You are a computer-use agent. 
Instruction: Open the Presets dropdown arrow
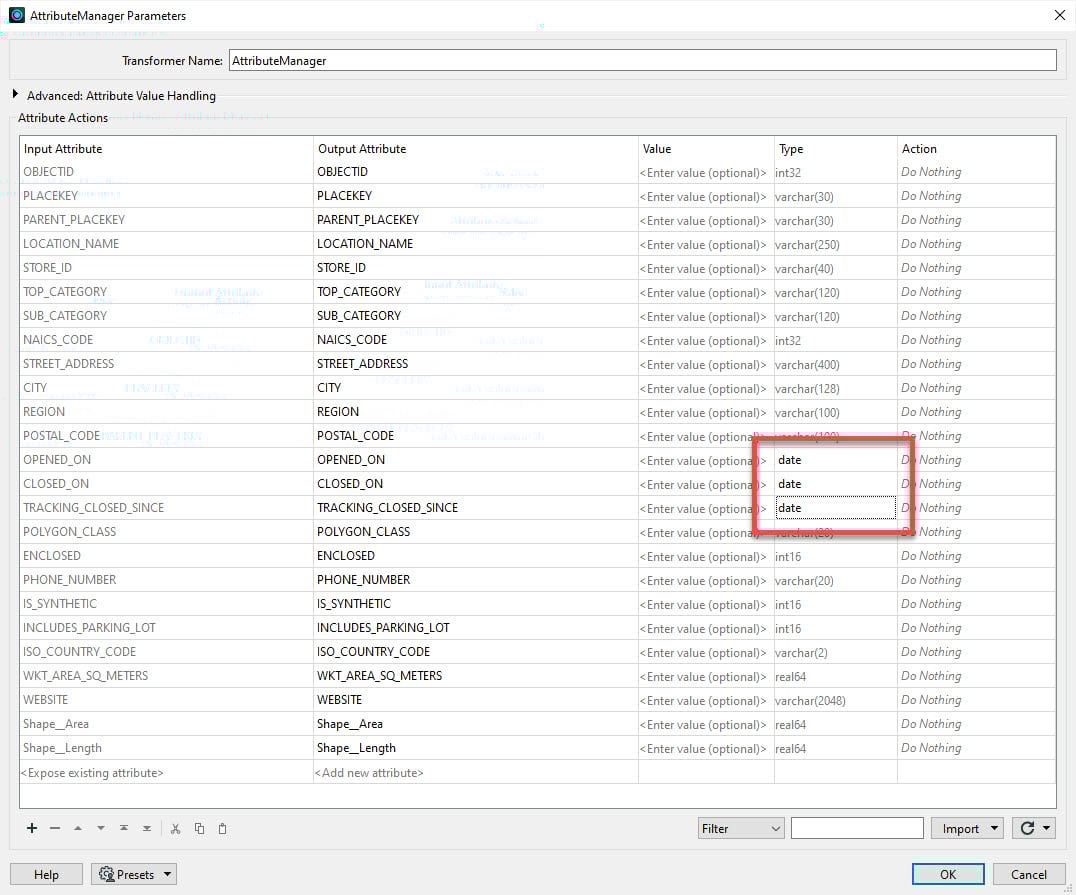[x=167, y=874]
